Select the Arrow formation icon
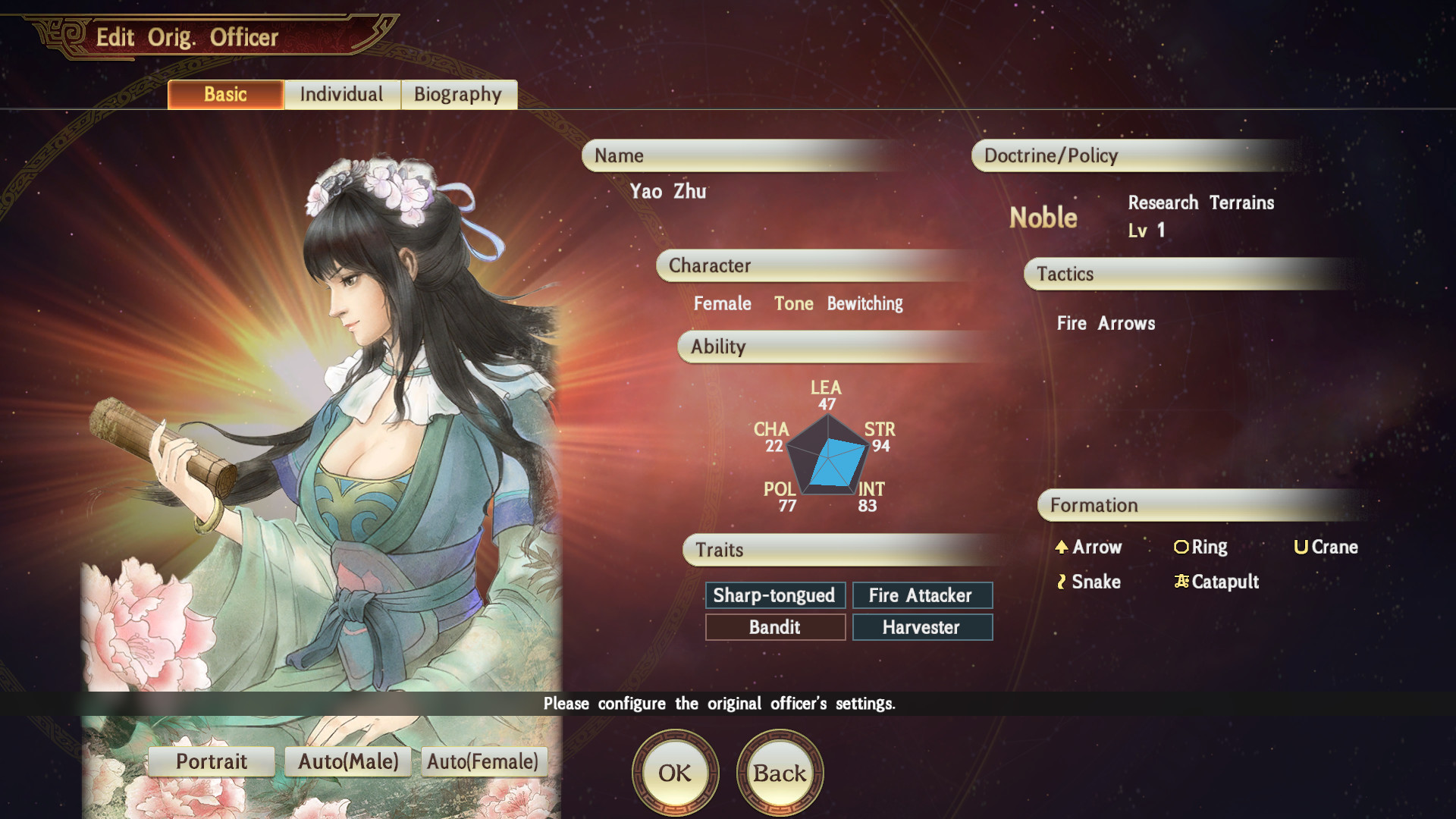This screenshot has height=819, width=1456. [x=1062, y=547]
